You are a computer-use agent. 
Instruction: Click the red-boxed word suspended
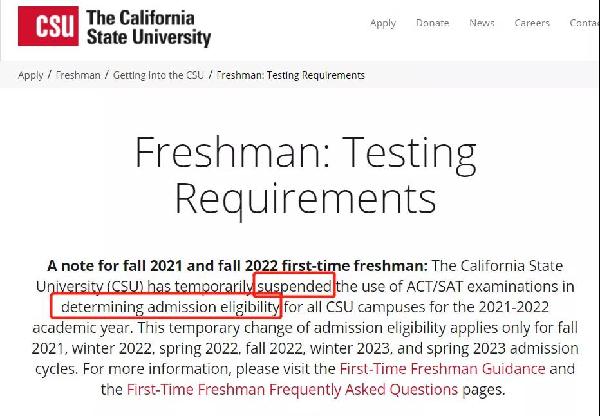coord(294,286)
